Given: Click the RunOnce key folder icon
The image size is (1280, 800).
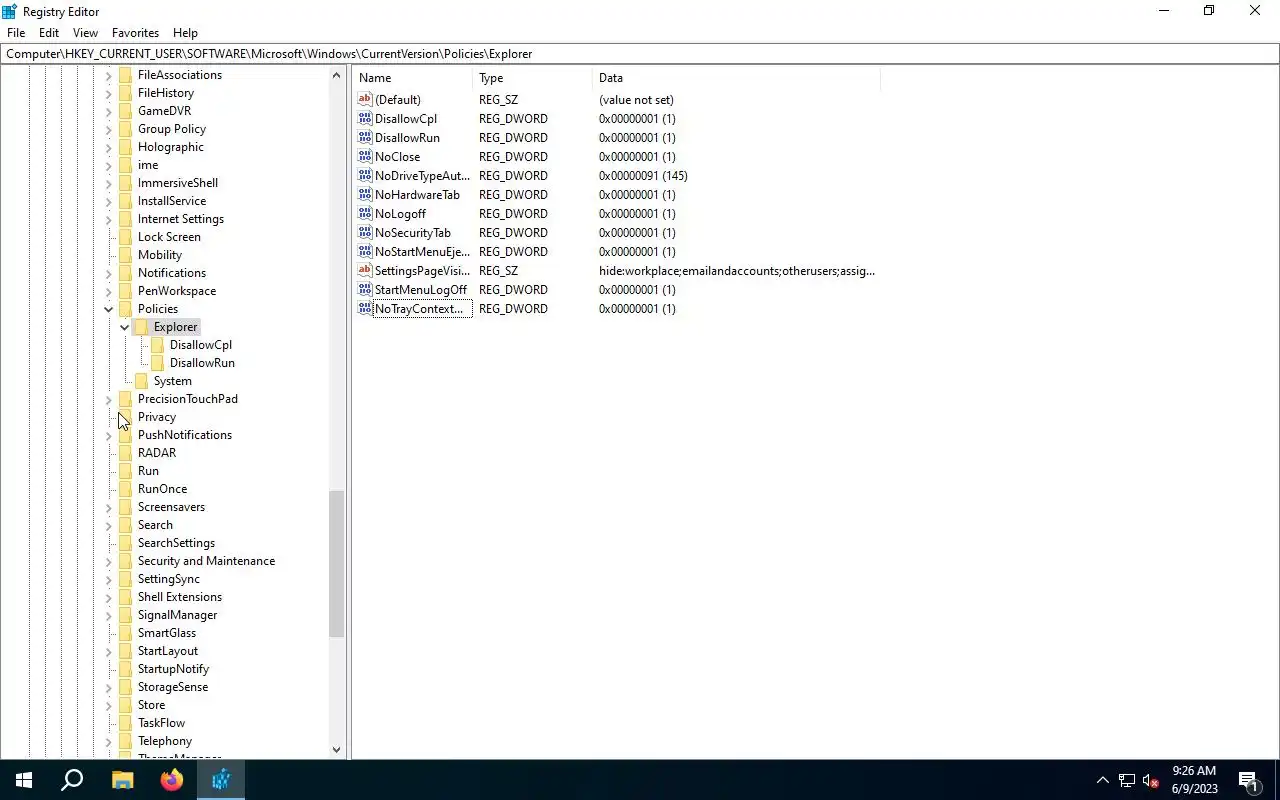Looking at the screenshot, I should 125,489.
